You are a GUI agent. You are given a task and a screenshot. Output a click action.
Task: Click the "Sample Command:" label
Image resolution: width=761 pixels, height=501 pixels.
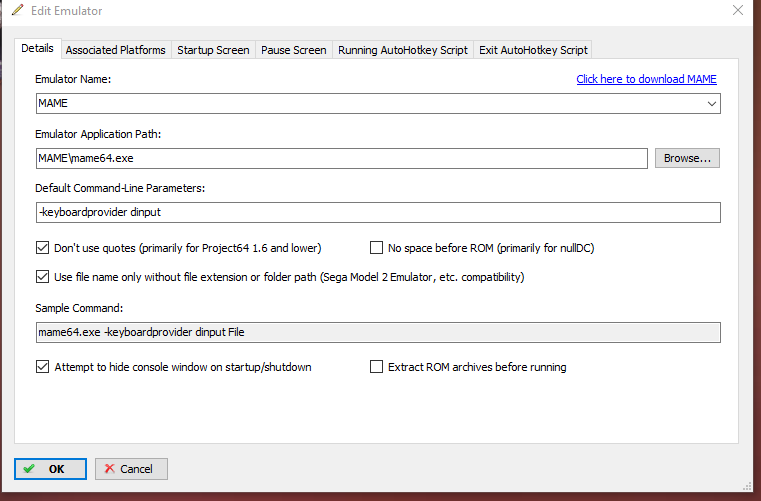(79, 308)
